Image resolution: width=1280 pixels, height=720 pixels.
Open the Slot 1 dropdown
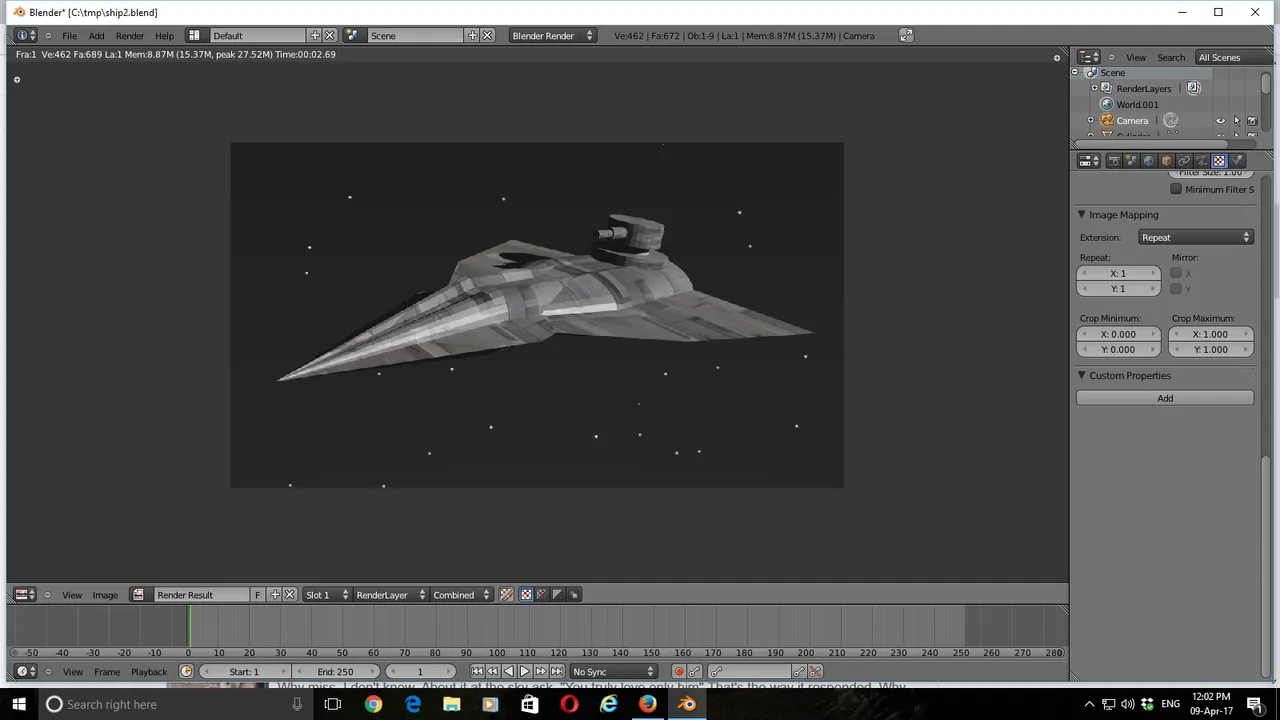(327, 595)
